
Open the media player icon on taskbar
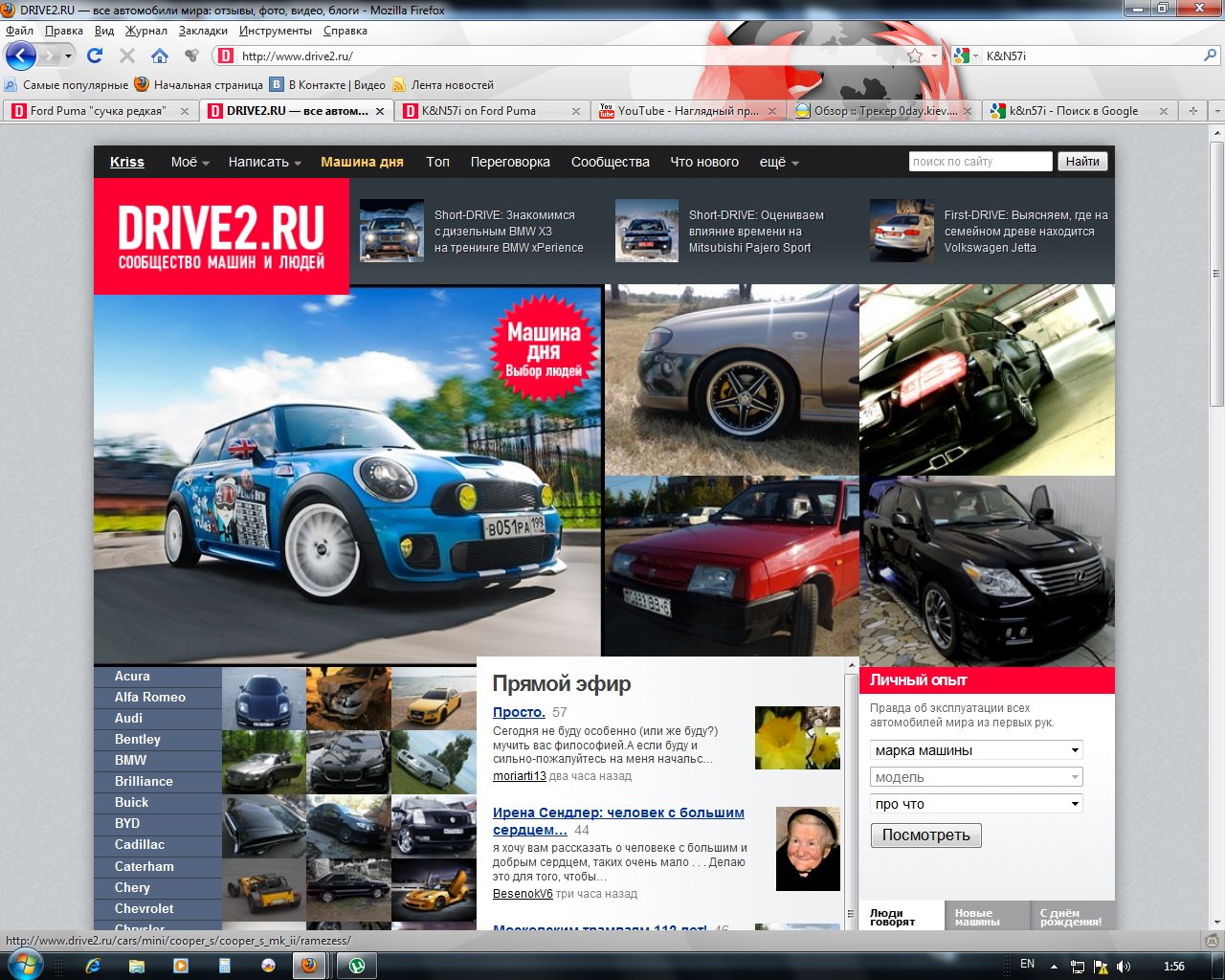[180, 966]
